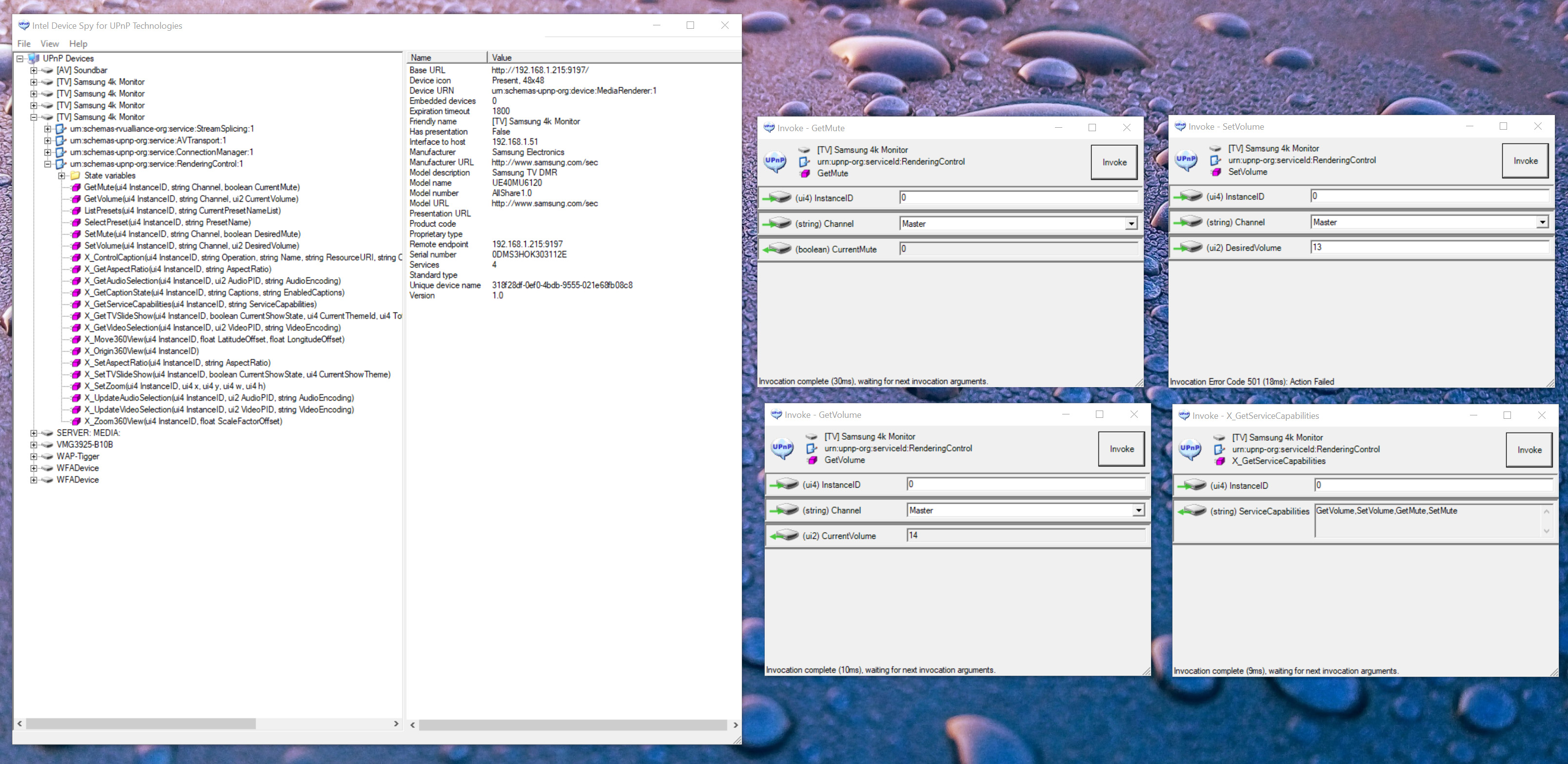Click Invoke button in GetVolume window
Viewport: 1568px width, 764px height.
(x=1121, y=449)
